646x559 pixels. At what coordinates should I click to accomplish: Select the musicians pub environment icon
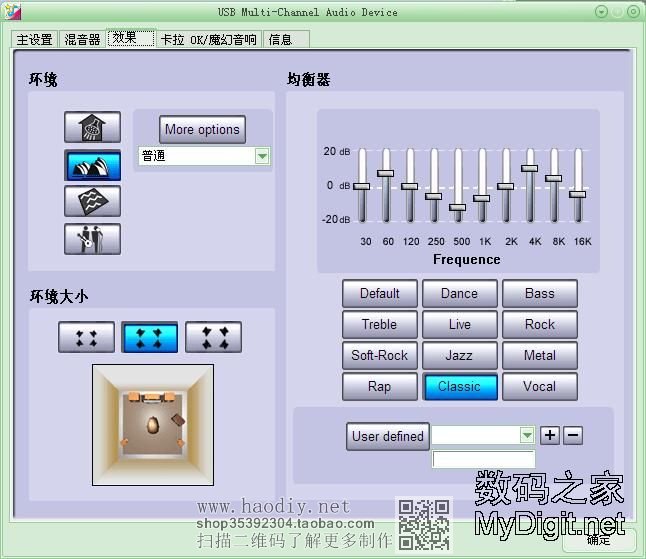[92, 238]
